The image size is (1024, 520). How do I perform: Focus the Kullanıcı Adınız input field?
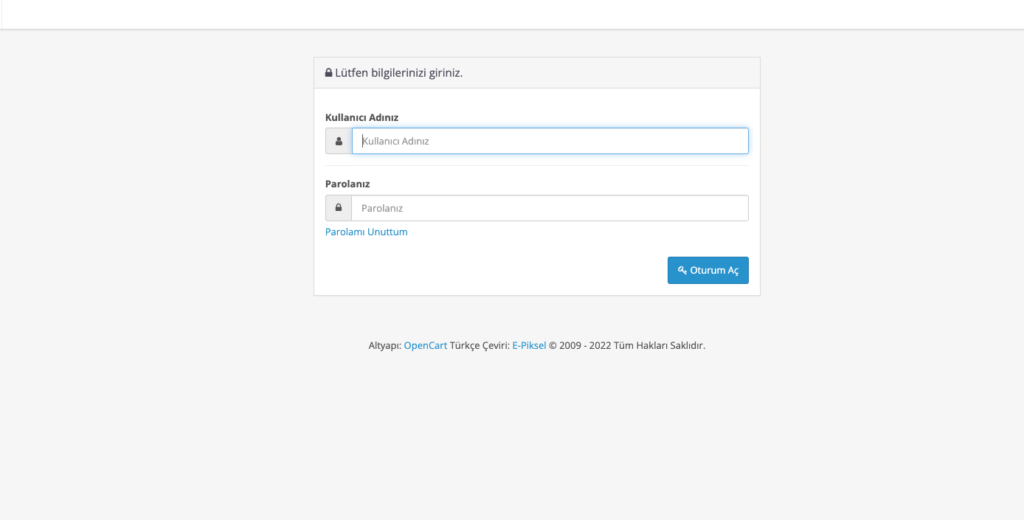click(x=550, y=141)
